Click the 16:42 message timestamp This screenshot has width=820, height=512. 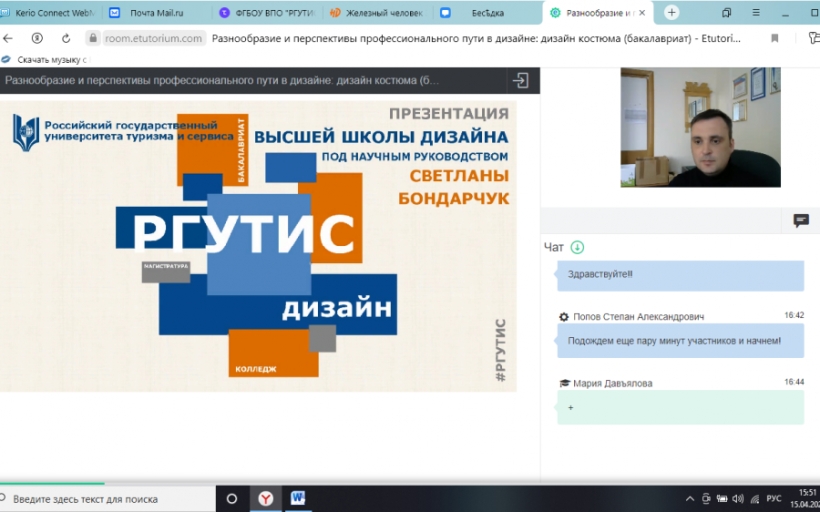point(794,315)
